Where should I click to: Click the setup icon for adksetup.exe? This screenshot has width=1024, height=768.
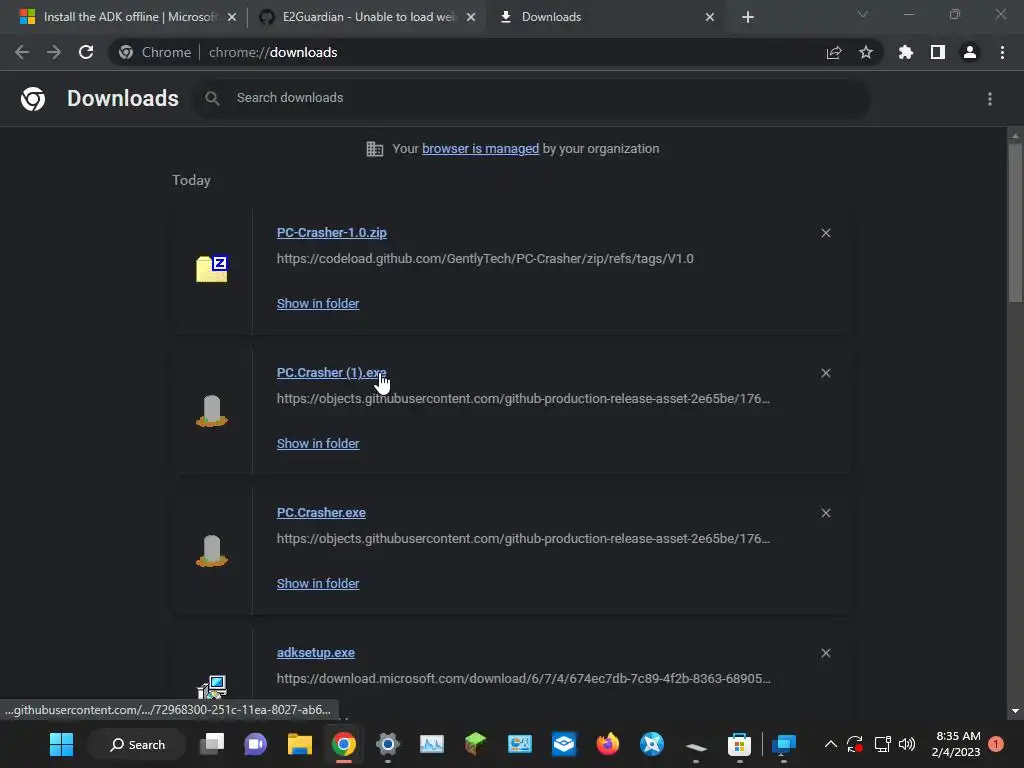pyautogui.click(x=212, y=687)
